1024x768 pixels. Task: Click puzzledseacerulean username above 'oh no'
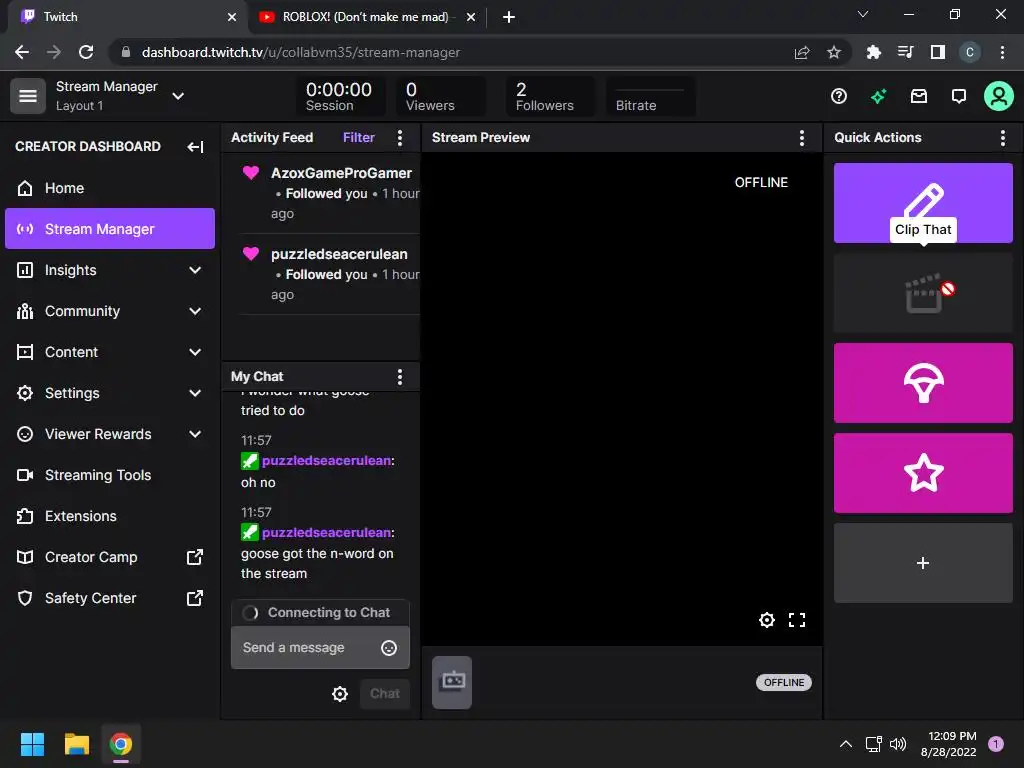pyautogui.click(x=327, y=460)
